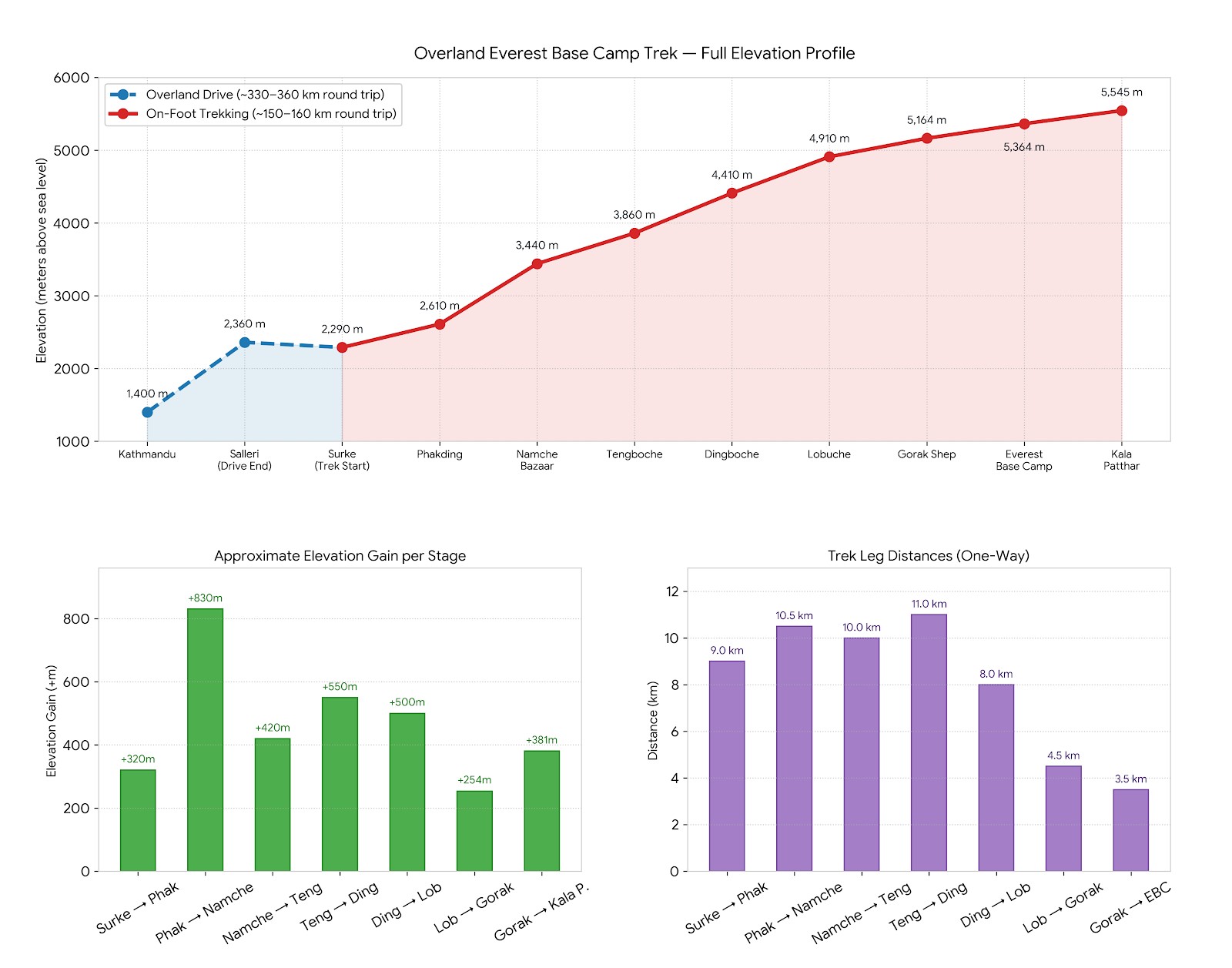Viewport: 1232px width, 968px height.
Task: Click the title "Overland Everest Base Camp Trek — Full Elevation Profile"
Action: (634, 53)
